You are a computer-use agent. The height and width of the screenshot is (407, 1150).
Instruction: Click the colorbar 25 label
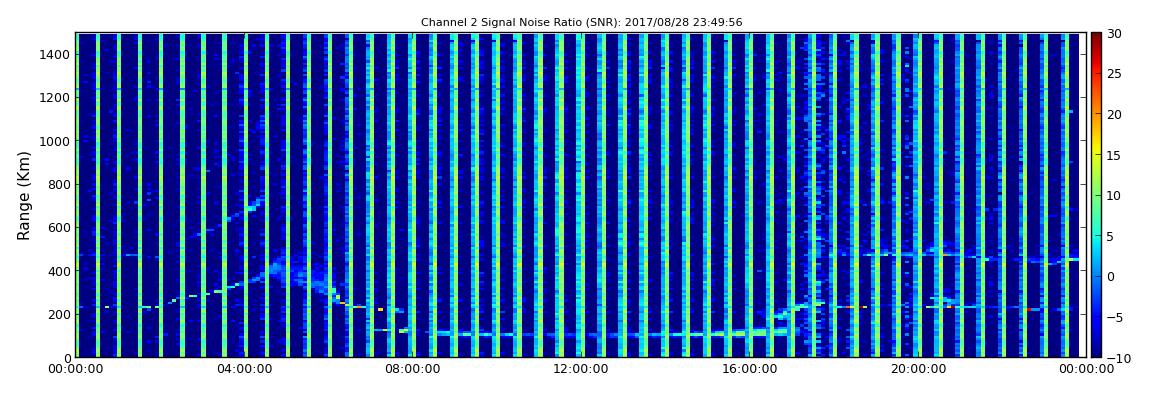(1114, 74)
